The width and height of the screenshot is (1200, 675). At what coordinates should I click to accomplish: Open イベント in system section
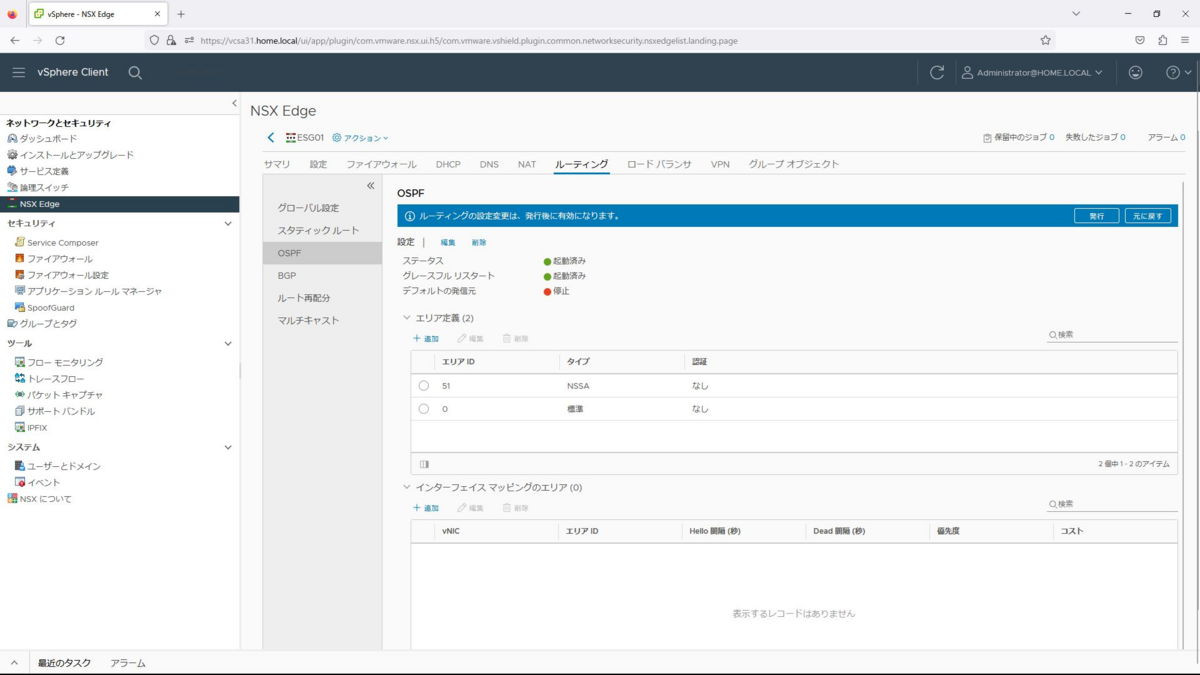43,483
